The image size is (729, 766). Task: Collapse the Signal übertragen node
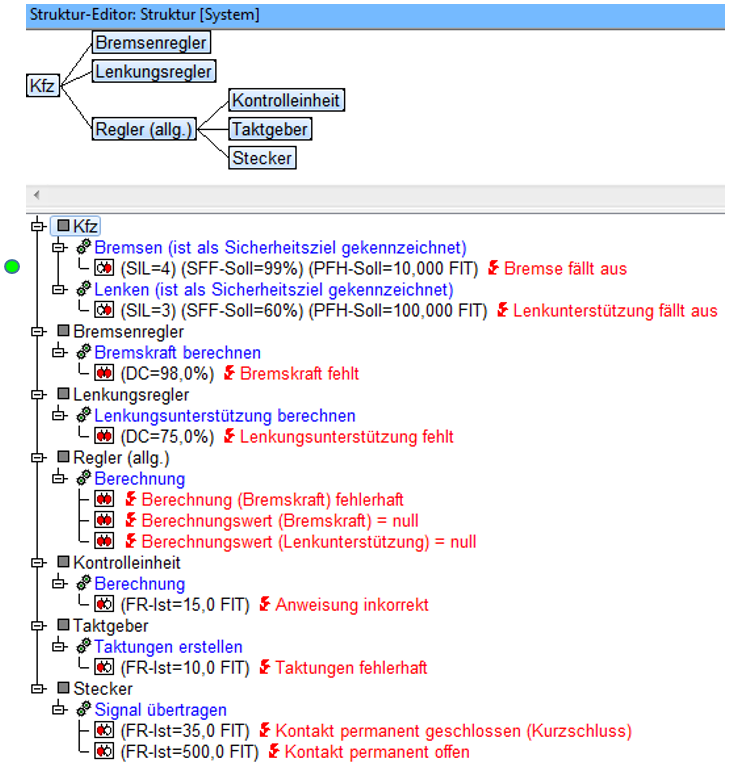[59, 709]
